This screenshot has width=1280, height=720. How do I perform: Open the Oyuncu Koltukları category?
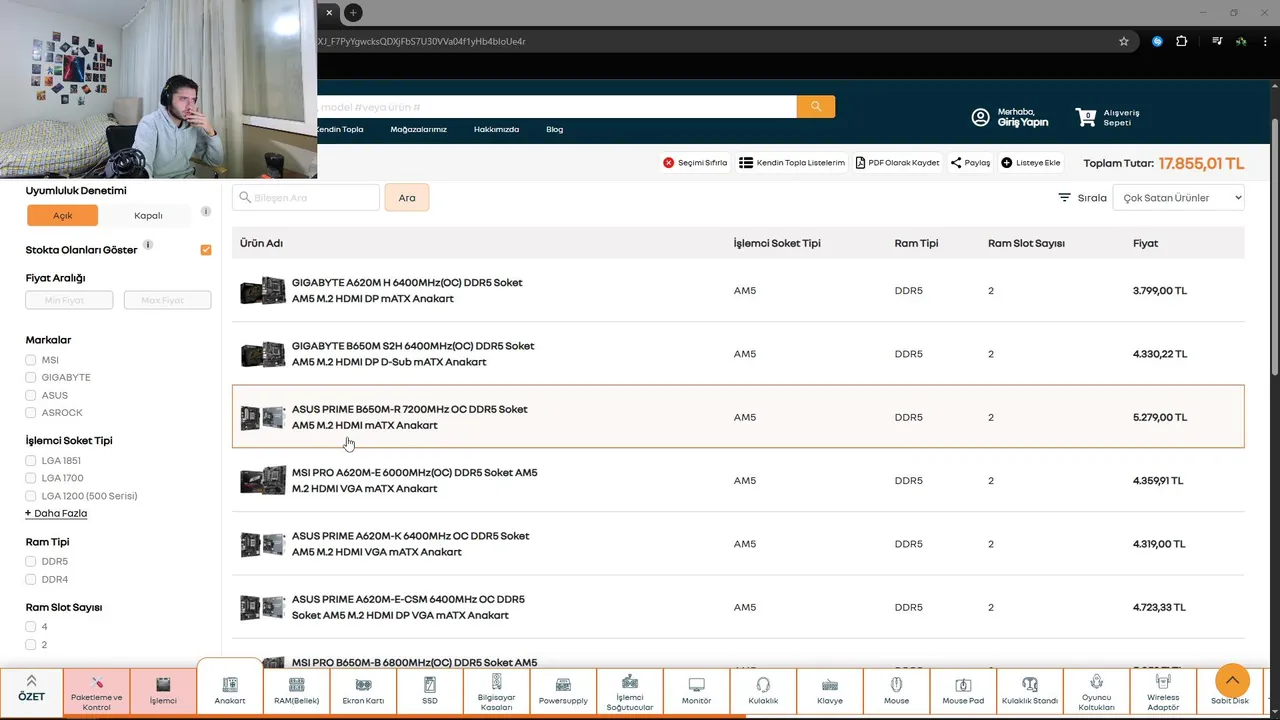(x=1097, y=692)
